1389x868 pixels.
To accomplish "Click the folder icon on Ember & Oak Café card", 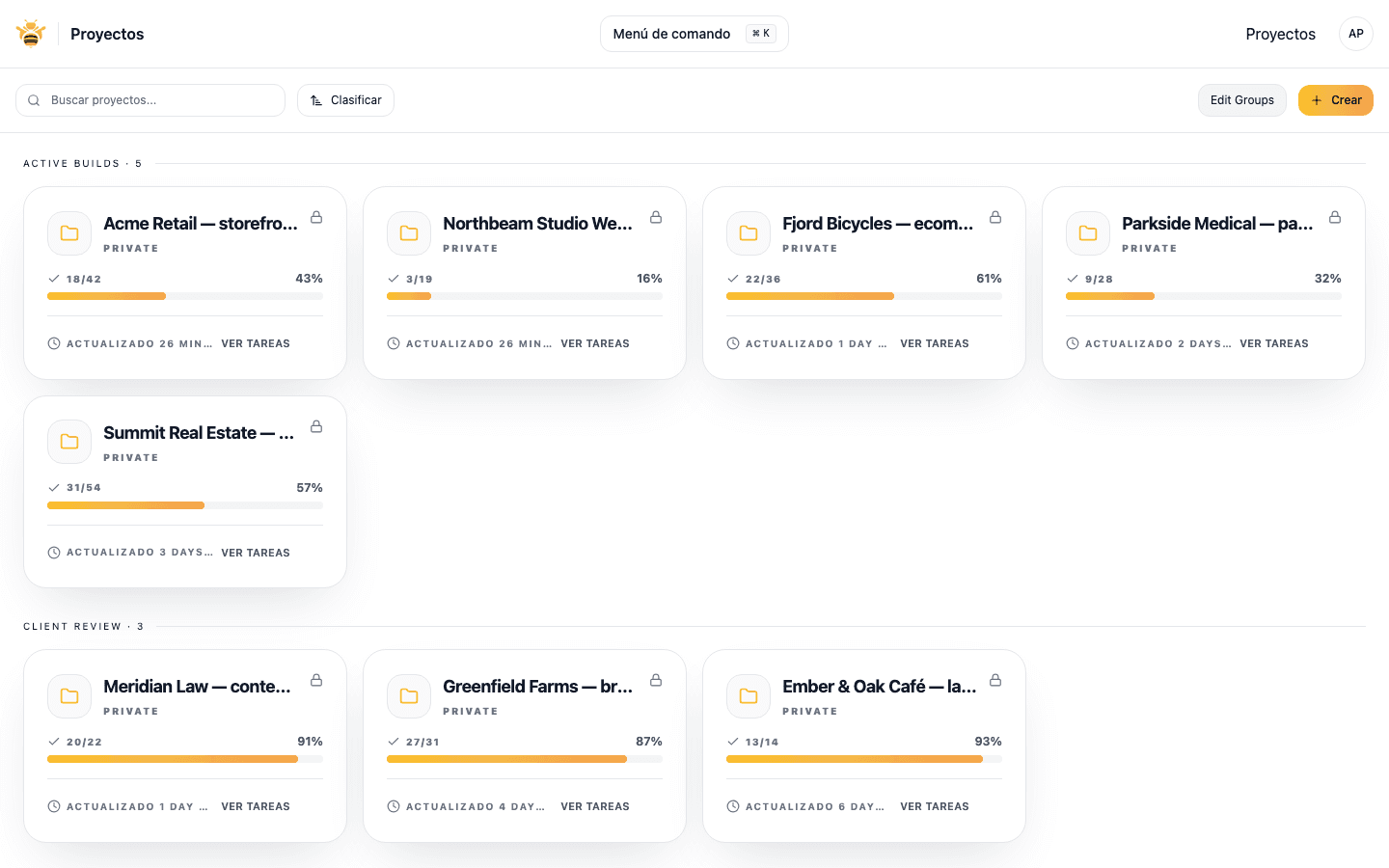I will pos(749,695).
